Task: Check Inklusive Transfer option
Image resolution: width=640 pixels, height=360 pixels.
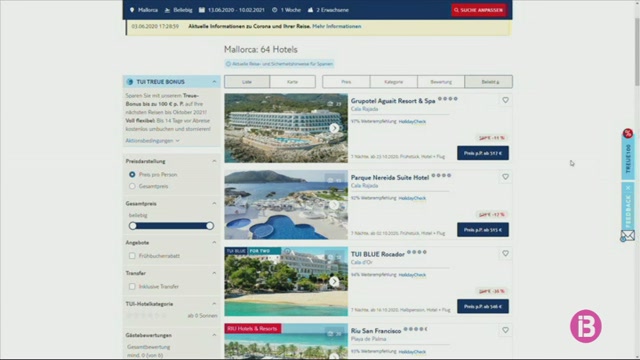Action: (x=132, y=287)
